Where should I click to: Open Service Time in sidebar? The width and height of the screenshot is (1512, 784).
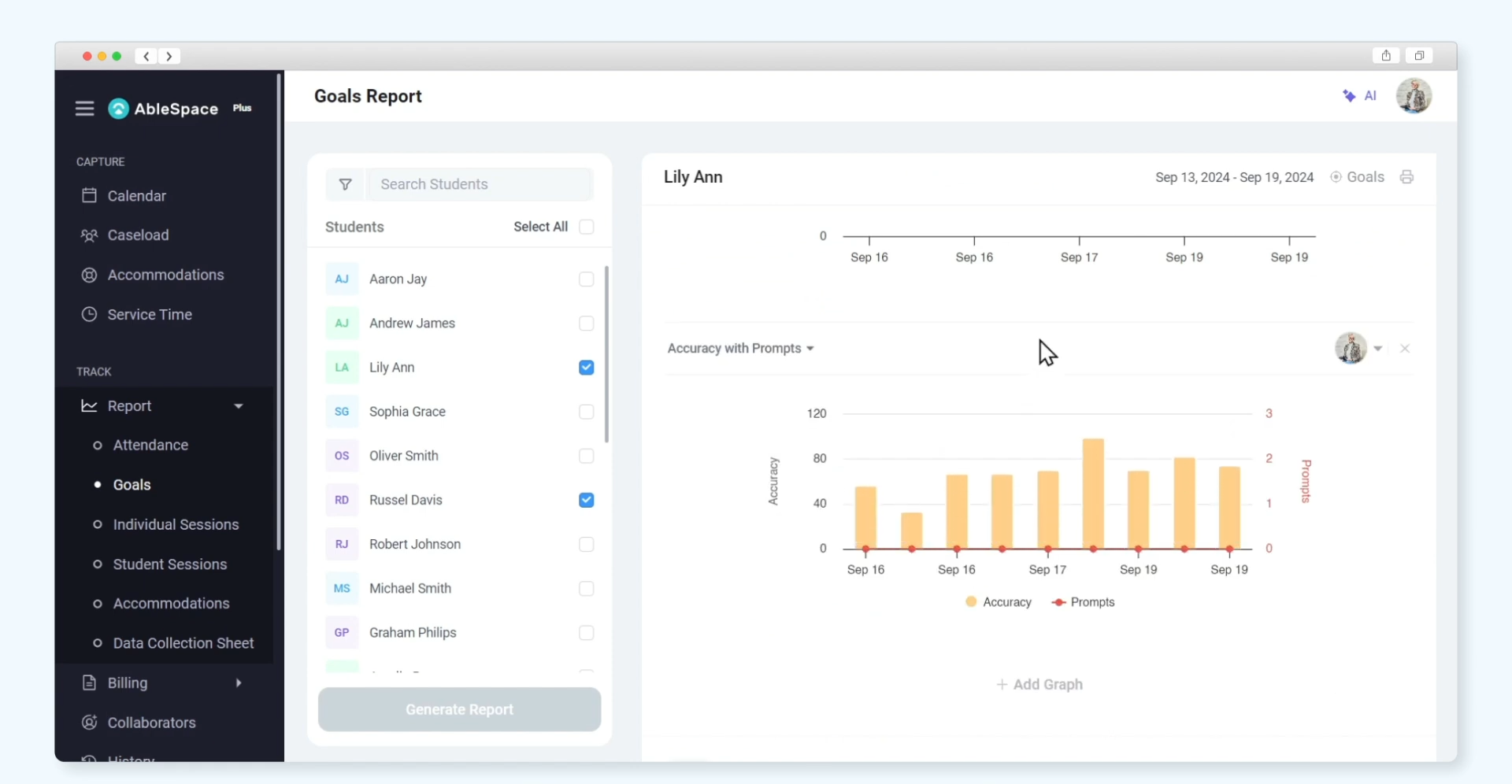point(149,315)
